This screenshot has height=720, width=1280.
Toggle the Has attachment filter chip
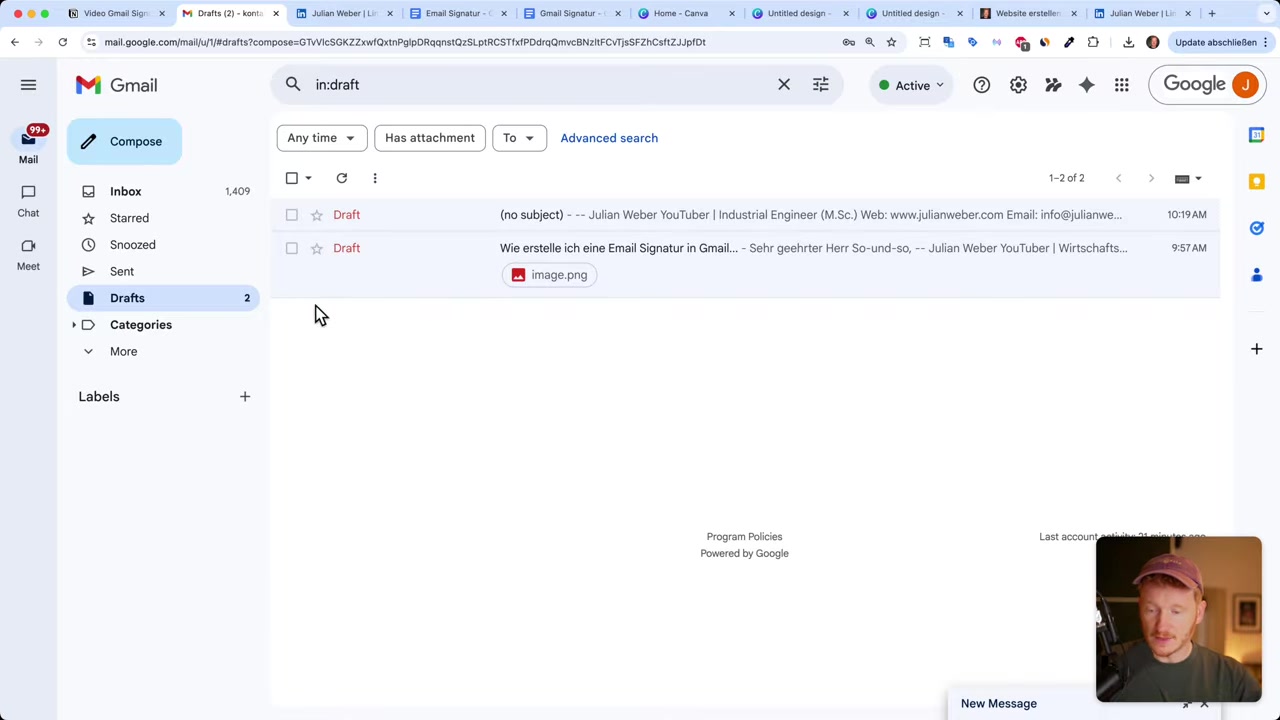pyautogui.click(x=430, y=138)
